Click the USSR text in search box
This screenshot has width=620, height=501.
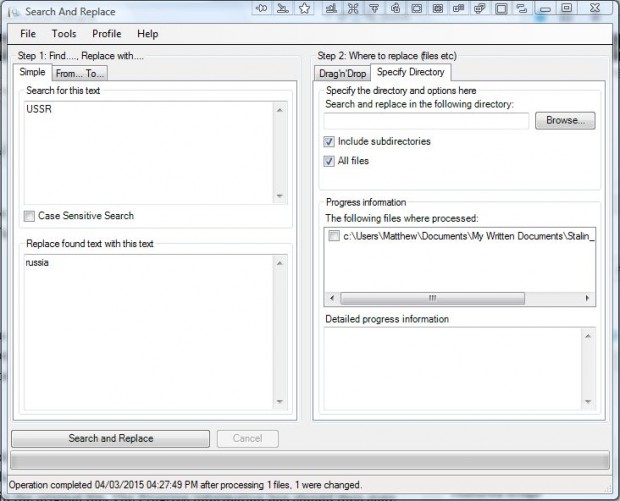39,109
